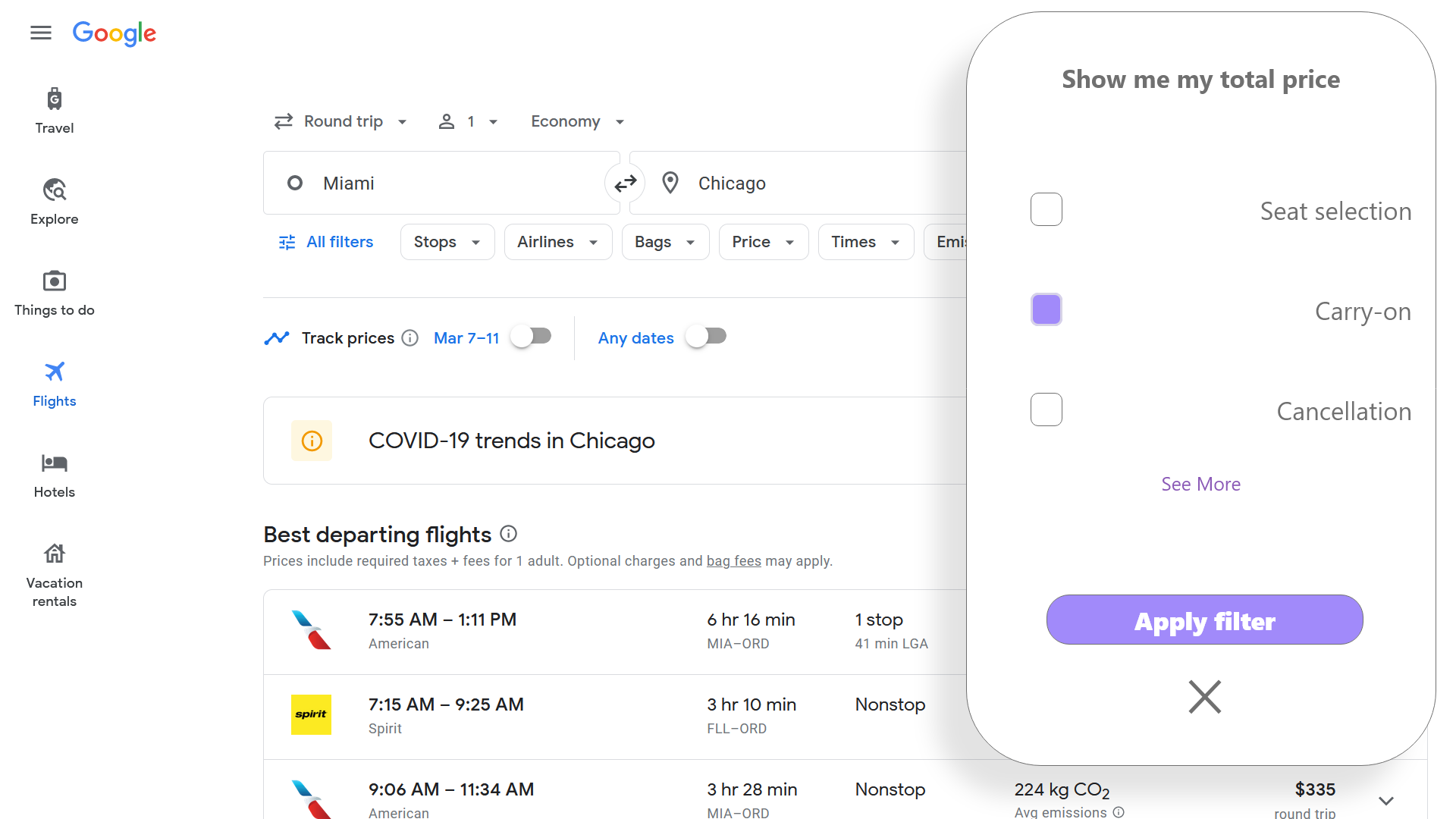Swap origin and destination cities
This screenshot has height=819, width=1456.
625,184
